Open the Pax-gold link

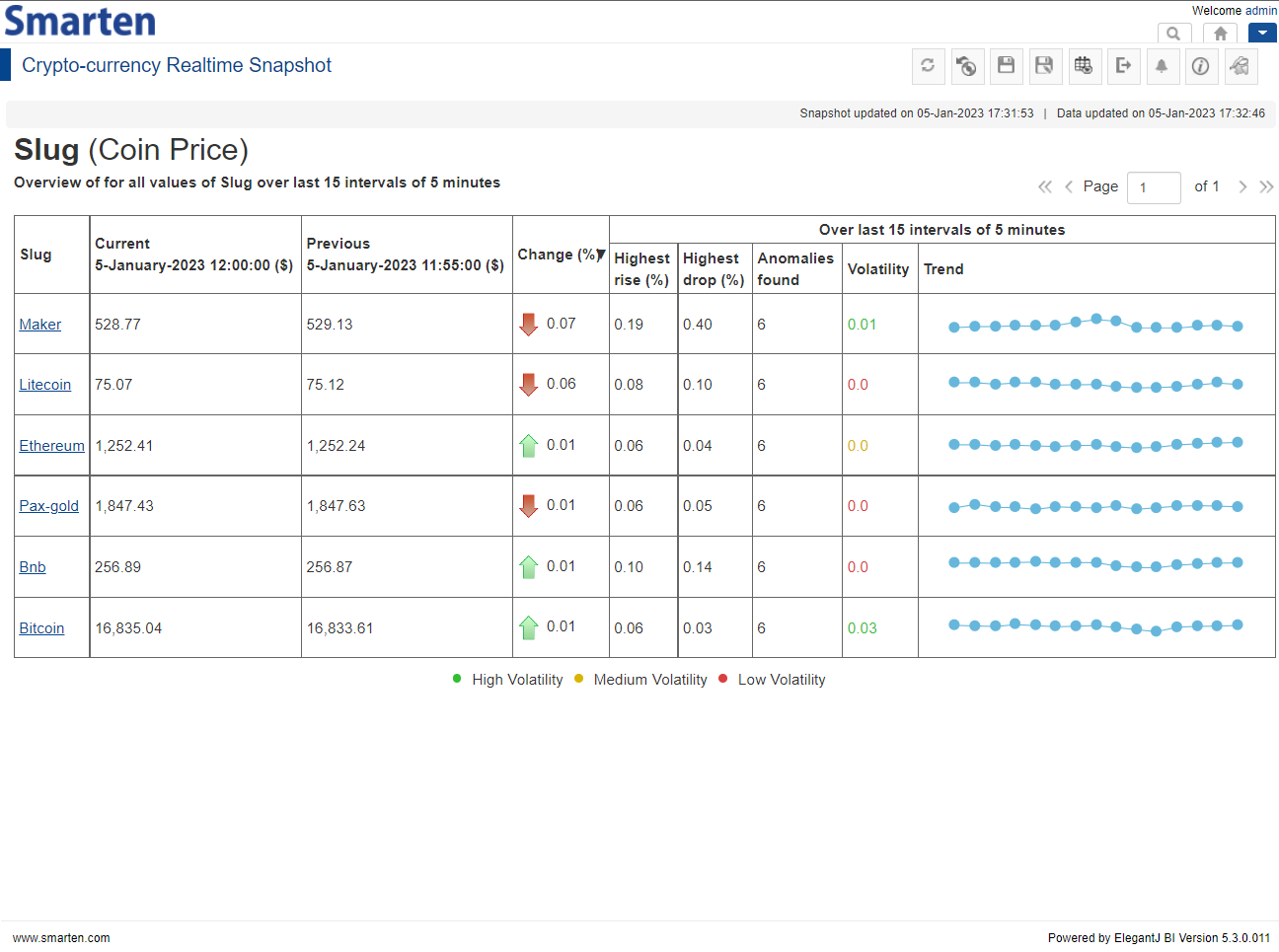[49, 506]
